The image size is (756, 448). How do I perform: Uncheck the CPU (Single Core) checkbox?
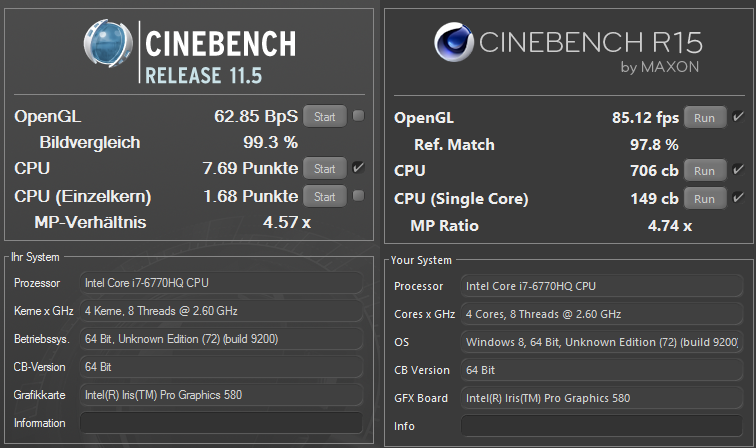(x=738, y=198)
